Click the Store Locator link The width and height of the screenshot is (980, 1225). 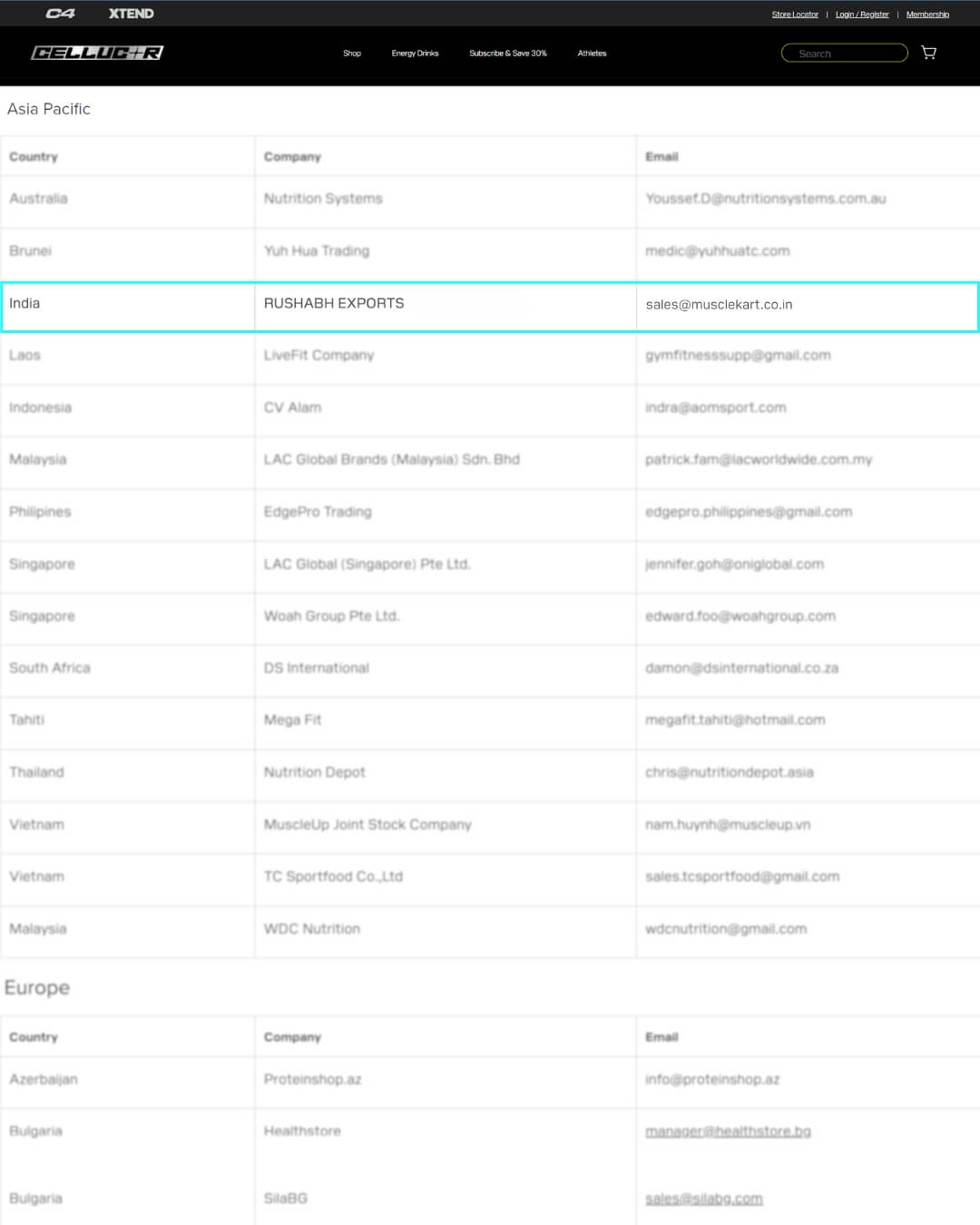[x=795, y=15]
